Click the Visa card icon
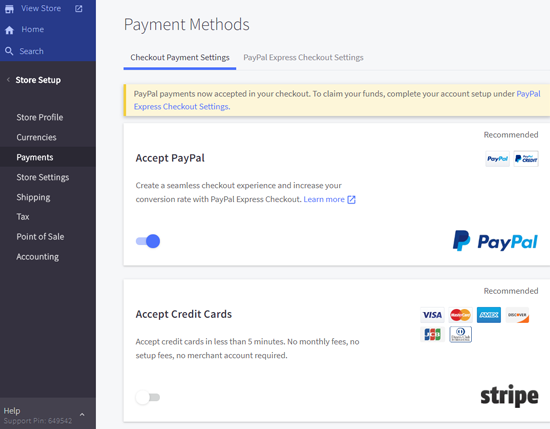550x429 pixels. click(x=432, y=315)
